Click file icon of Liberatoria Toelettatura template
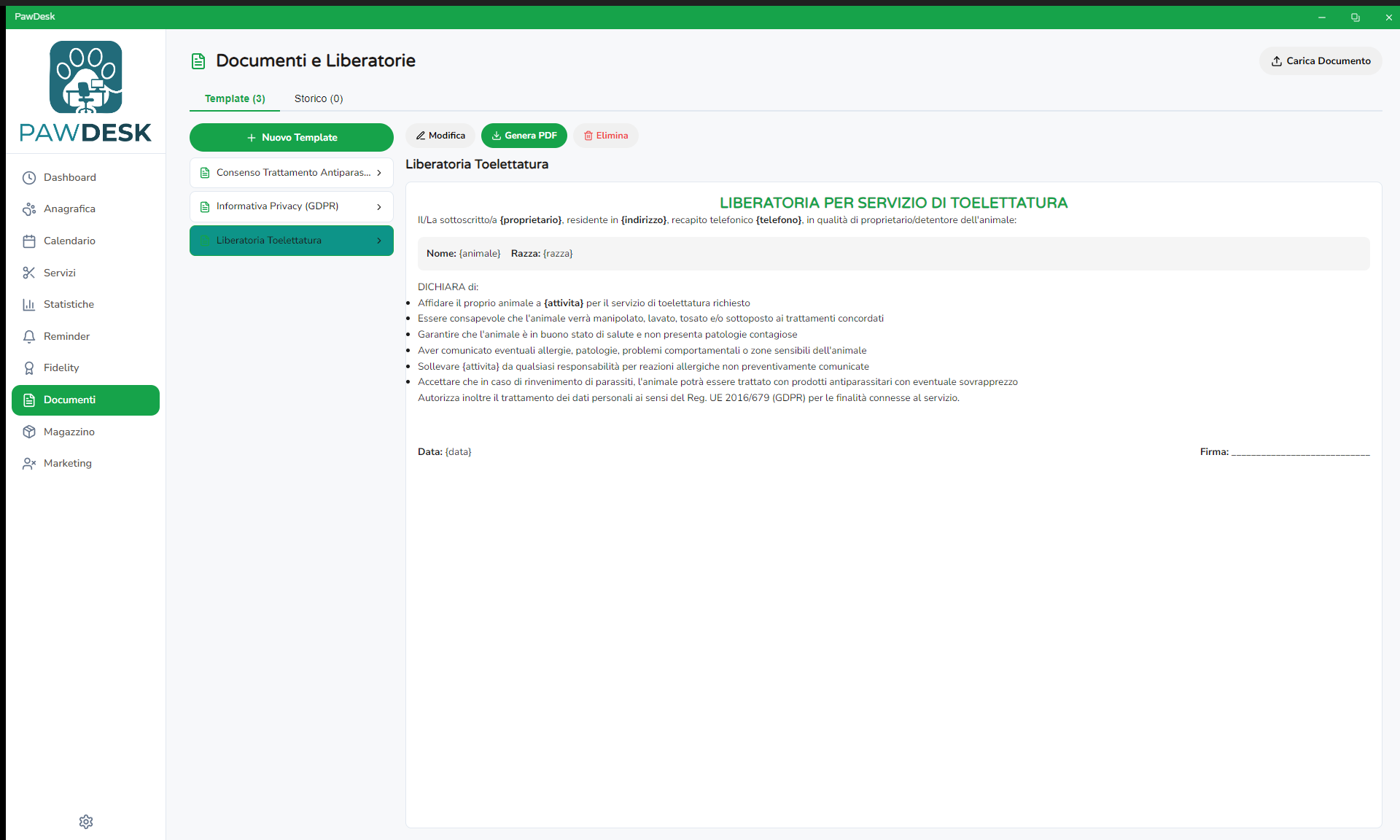The image size is (1400, 840). tap(205, 241)
